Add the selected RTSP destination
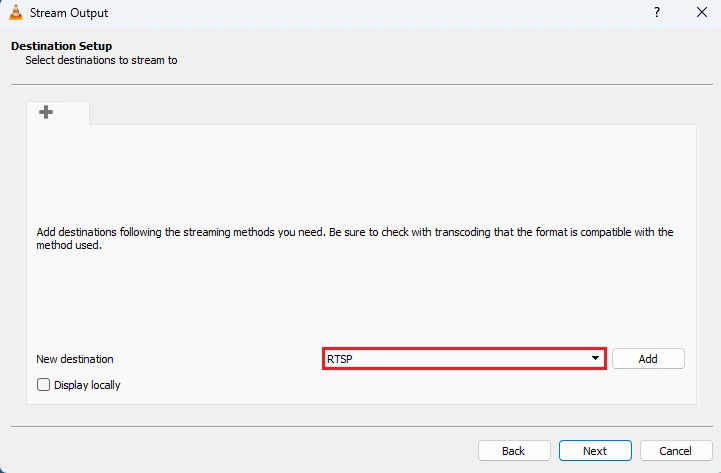 tap(648, 359)
